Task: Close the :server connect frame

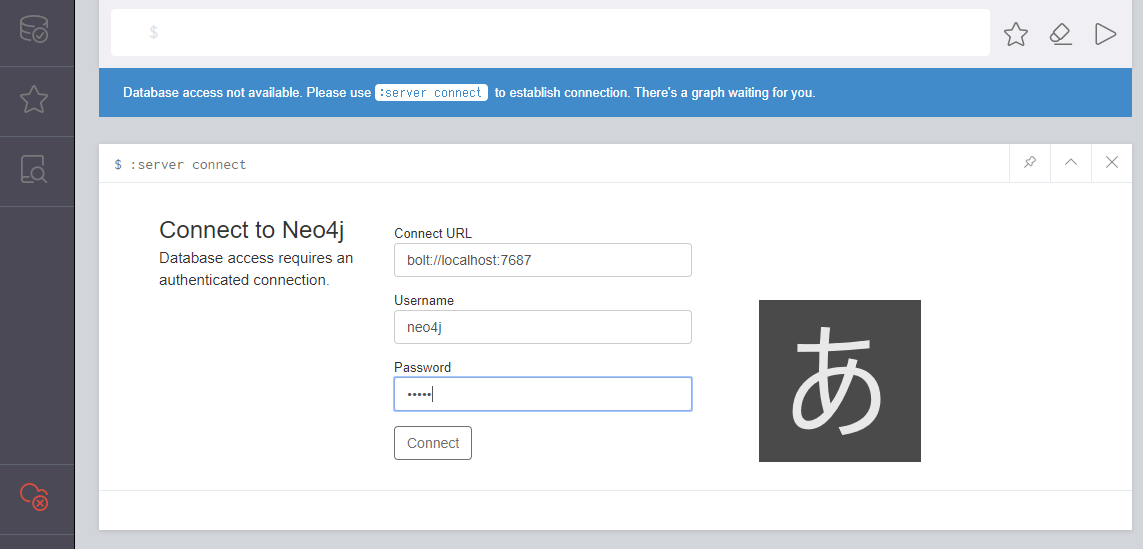Action: (x=1112, y=163)
